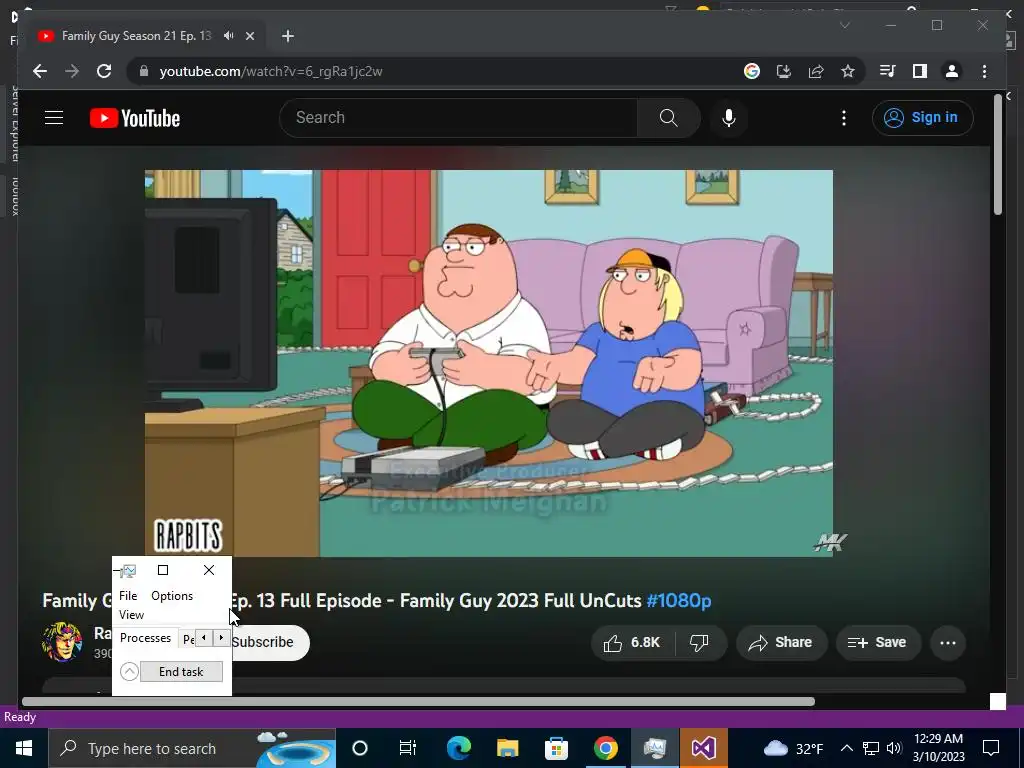The image size is (1024, 768).
Task: Bookmark this page with the star
Action: point(848,71)
